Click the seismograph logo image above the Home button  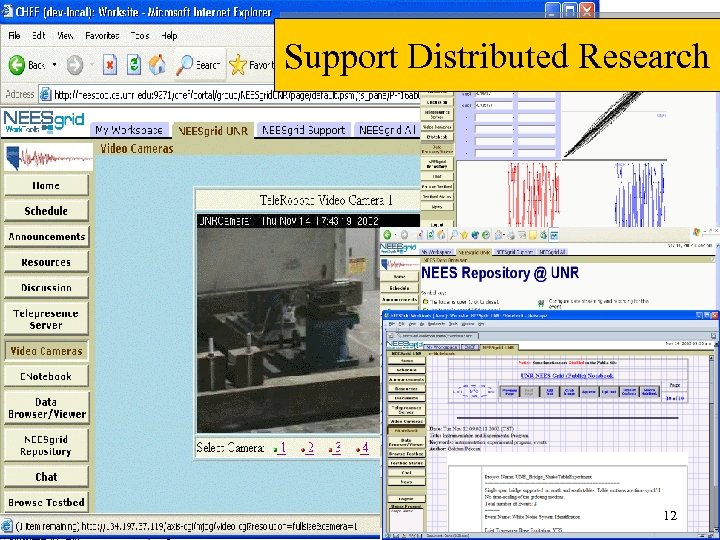[48, 158]
